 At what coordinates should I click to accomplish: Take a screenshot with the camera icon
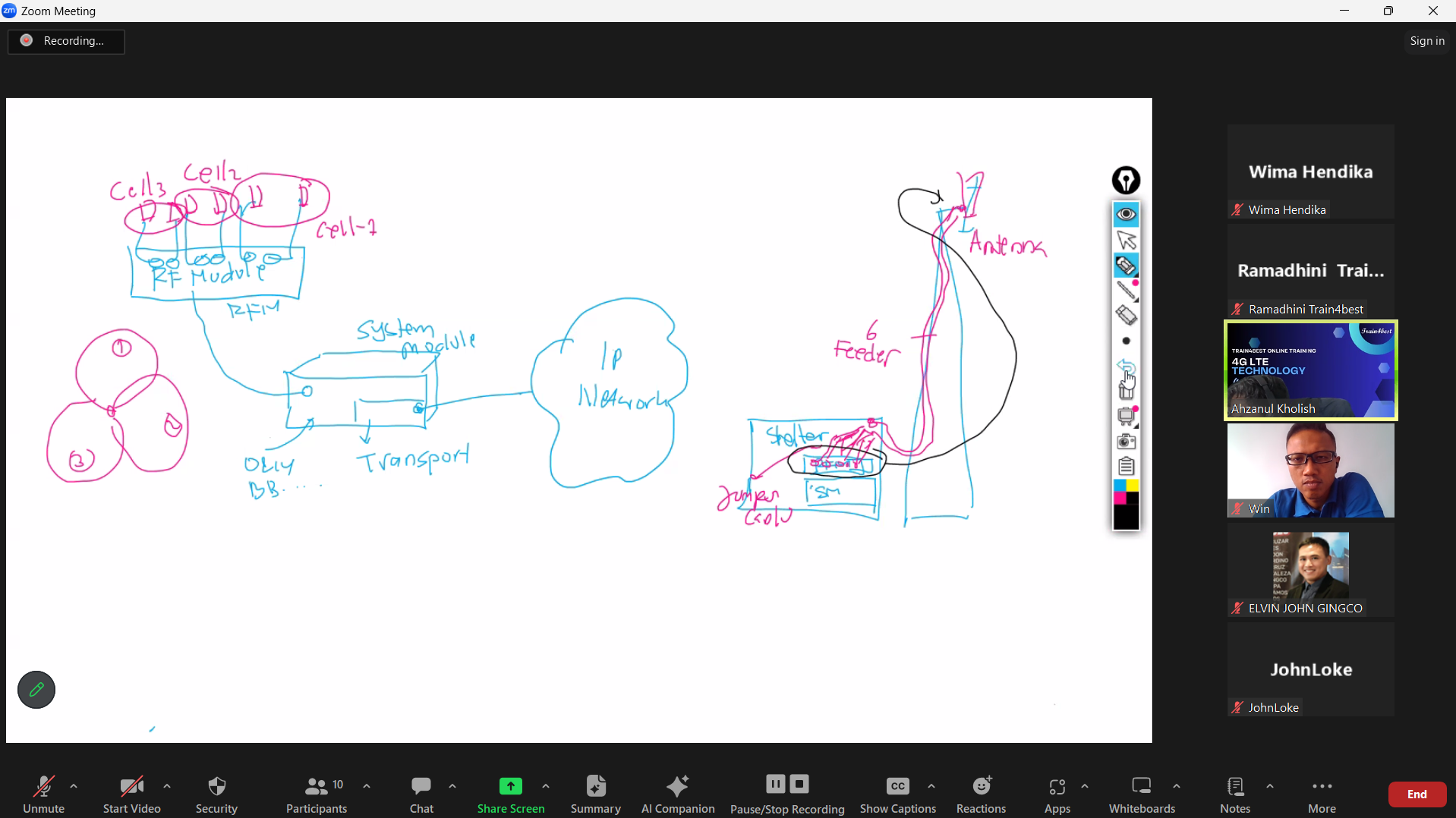[1127, 442]
